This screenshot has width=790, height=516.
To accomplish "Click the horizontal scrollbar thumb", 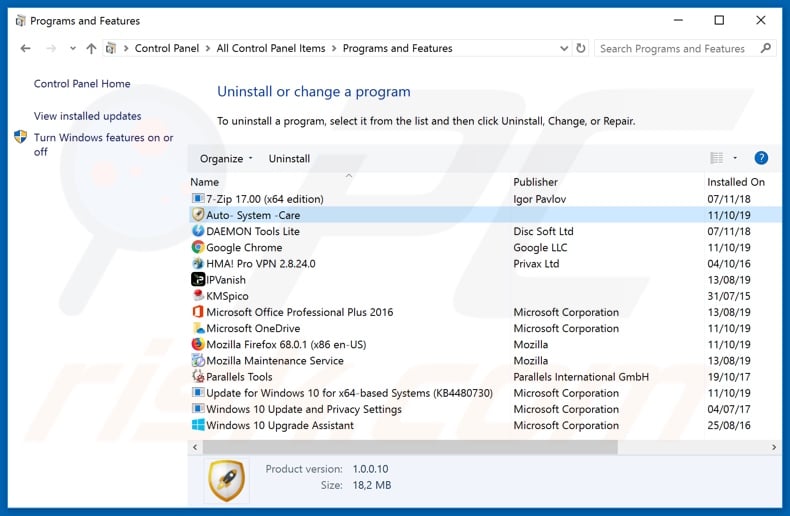I will coord(410,447).
